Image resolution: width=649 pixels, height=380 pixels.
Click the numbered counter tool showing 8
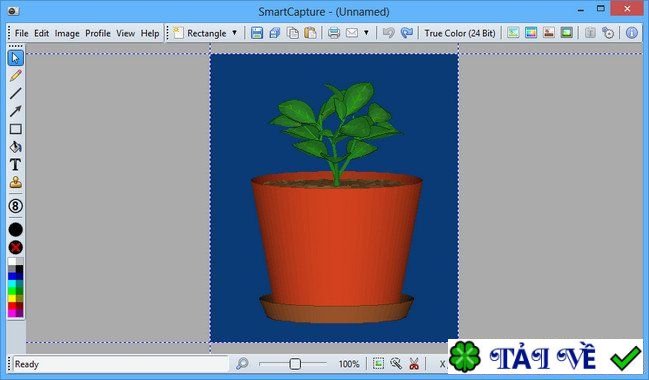15,206
